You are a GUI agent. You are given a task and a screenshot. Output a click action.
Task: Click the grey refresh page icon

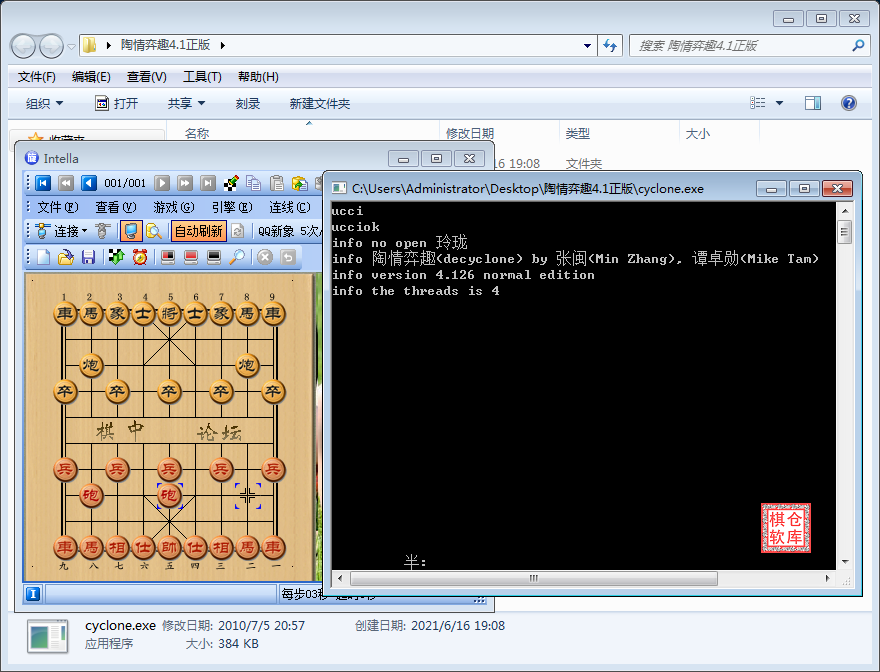click(x=237, y=231)
